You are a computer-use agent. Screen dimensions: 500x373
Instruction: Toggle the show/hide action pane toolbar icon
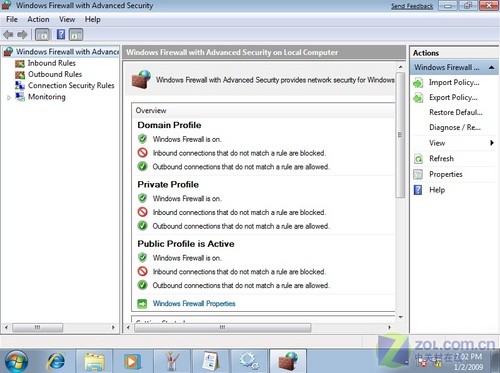coord(76,34)
